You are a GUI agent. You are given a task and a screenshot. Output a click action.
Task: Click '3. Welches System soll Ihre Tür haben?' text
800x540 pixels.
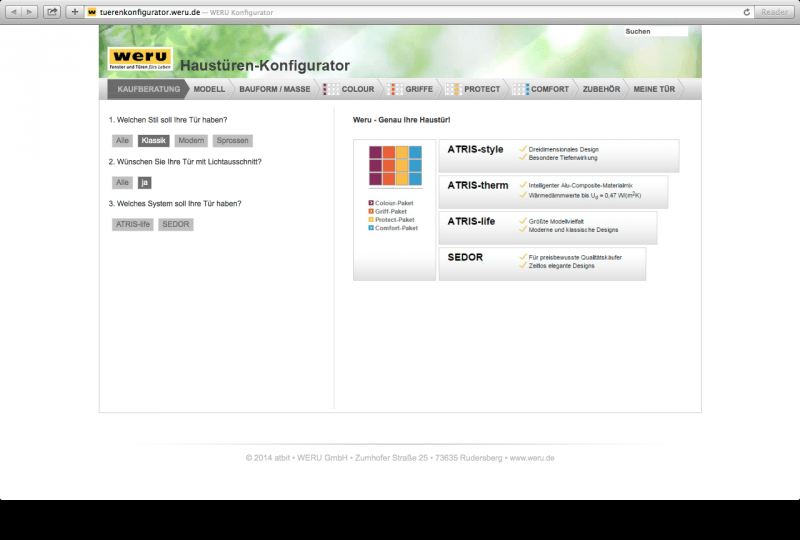[175, 204]
